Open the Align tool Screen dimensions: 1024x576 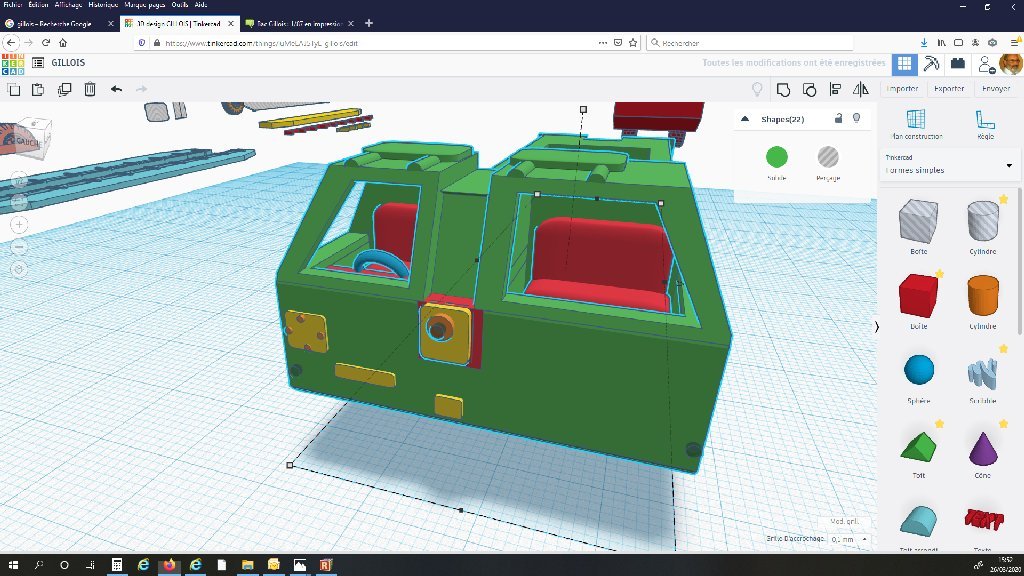pos(835,89)
